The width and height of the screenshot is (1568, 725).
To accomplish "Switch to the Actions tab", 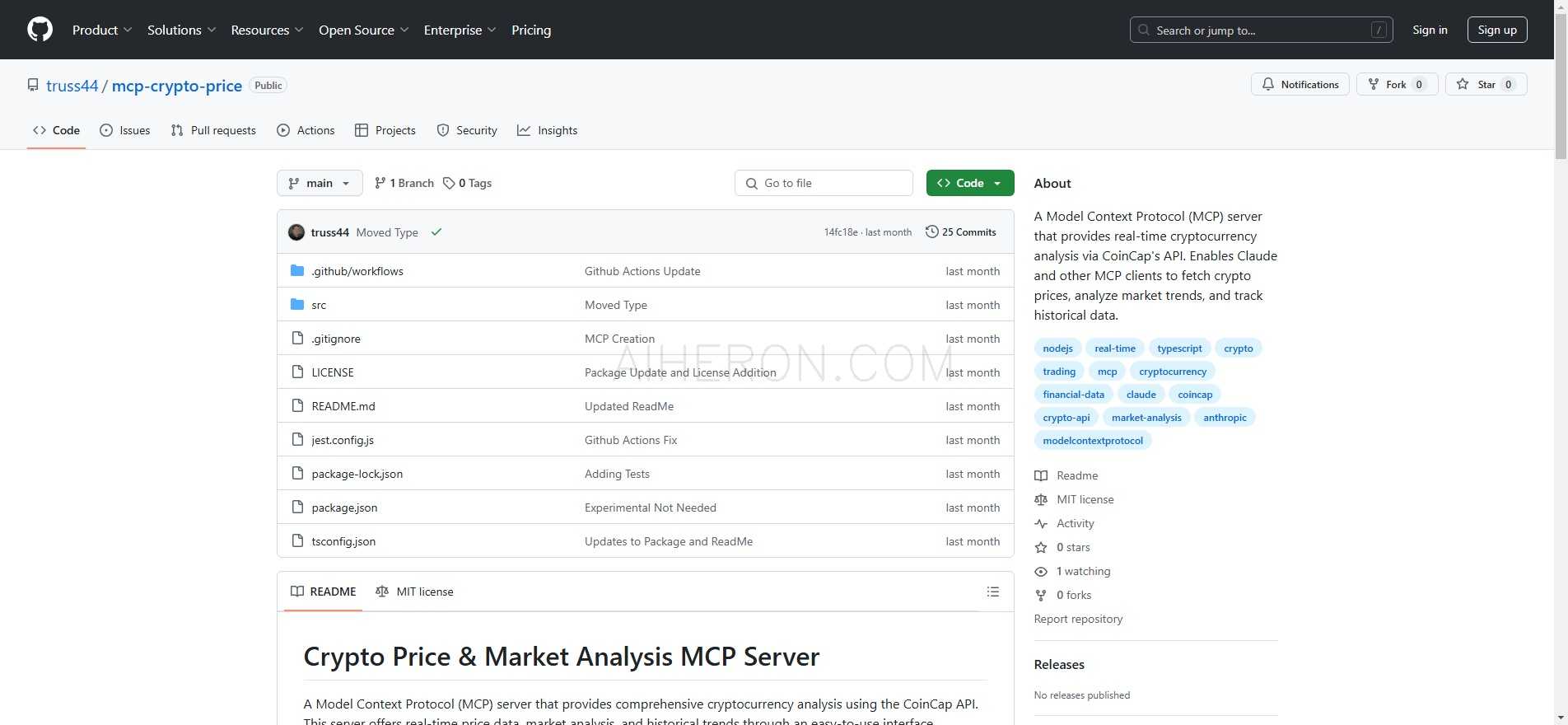I will [x=306, y=130].
